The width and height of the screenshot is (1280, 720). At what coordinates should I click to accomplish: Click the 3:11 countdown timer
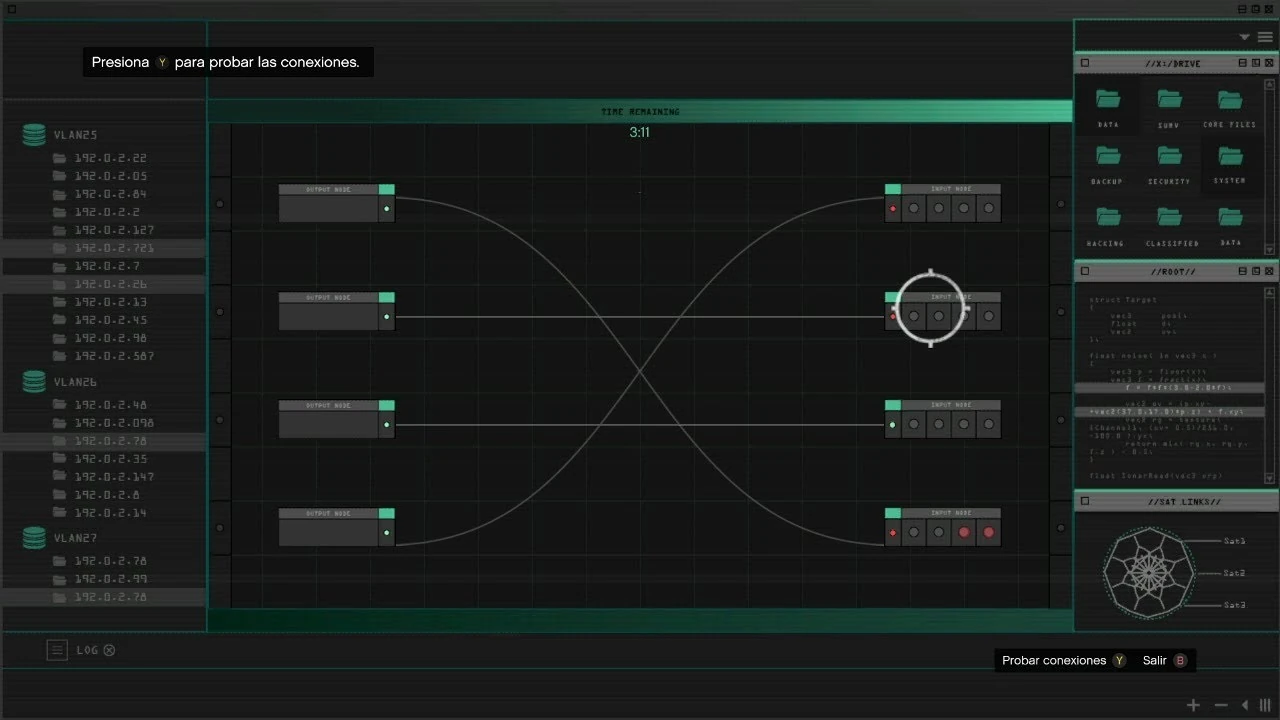click(640, 132)
